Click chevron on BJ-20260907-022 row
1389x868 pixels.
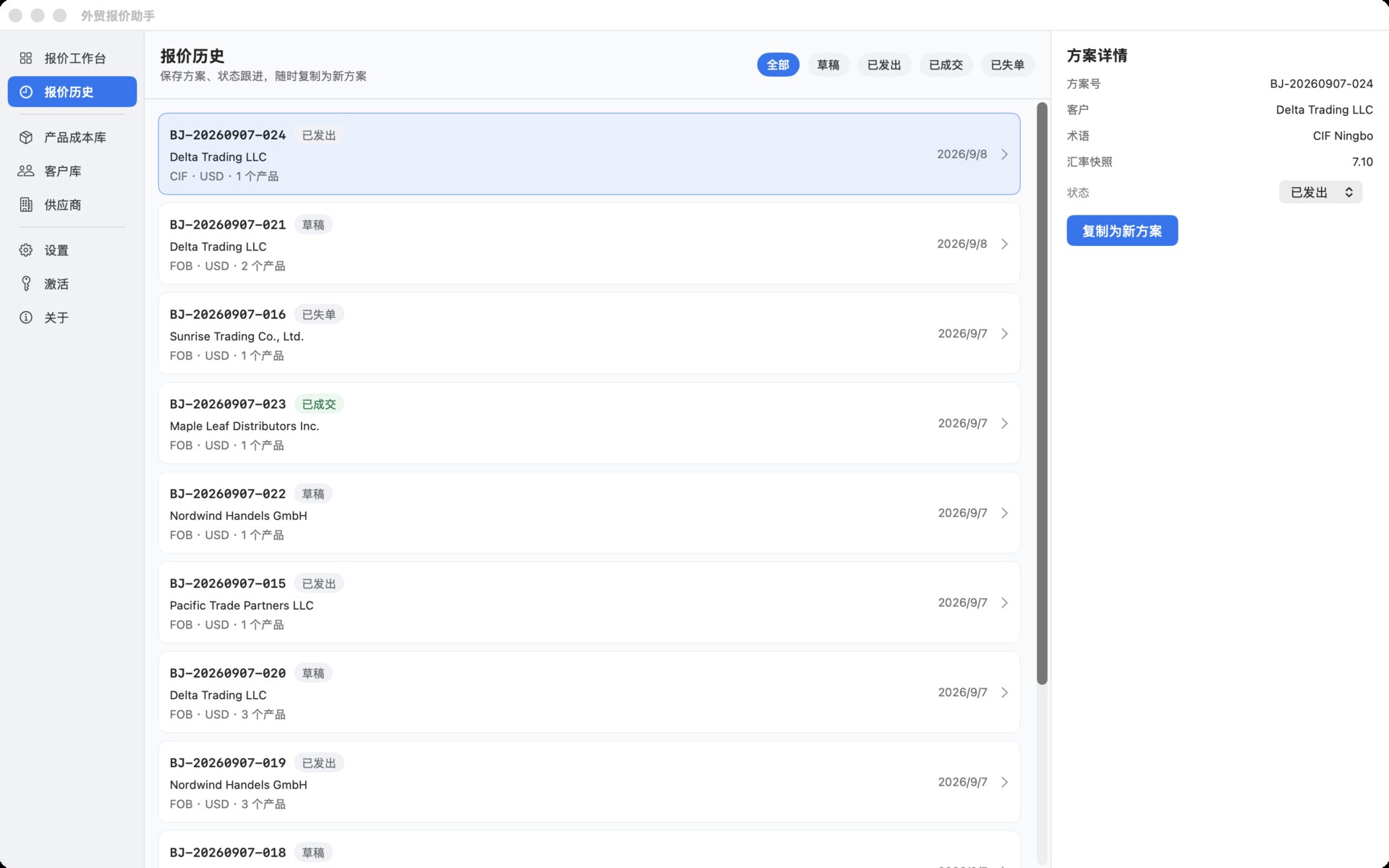coord(1005,513)
